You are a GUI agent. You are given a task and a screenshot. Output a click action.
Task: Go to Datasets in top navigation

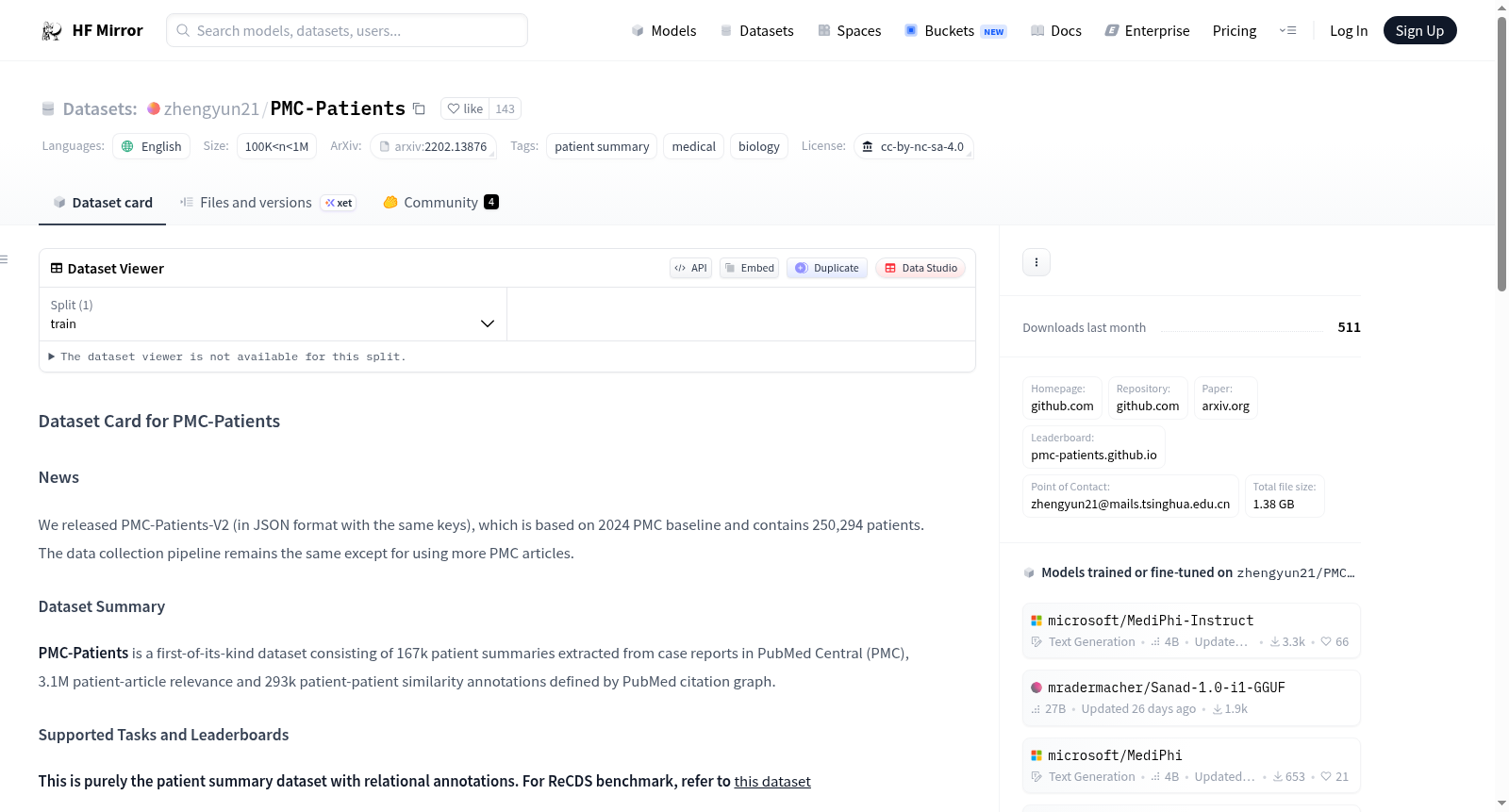(756, 31)
